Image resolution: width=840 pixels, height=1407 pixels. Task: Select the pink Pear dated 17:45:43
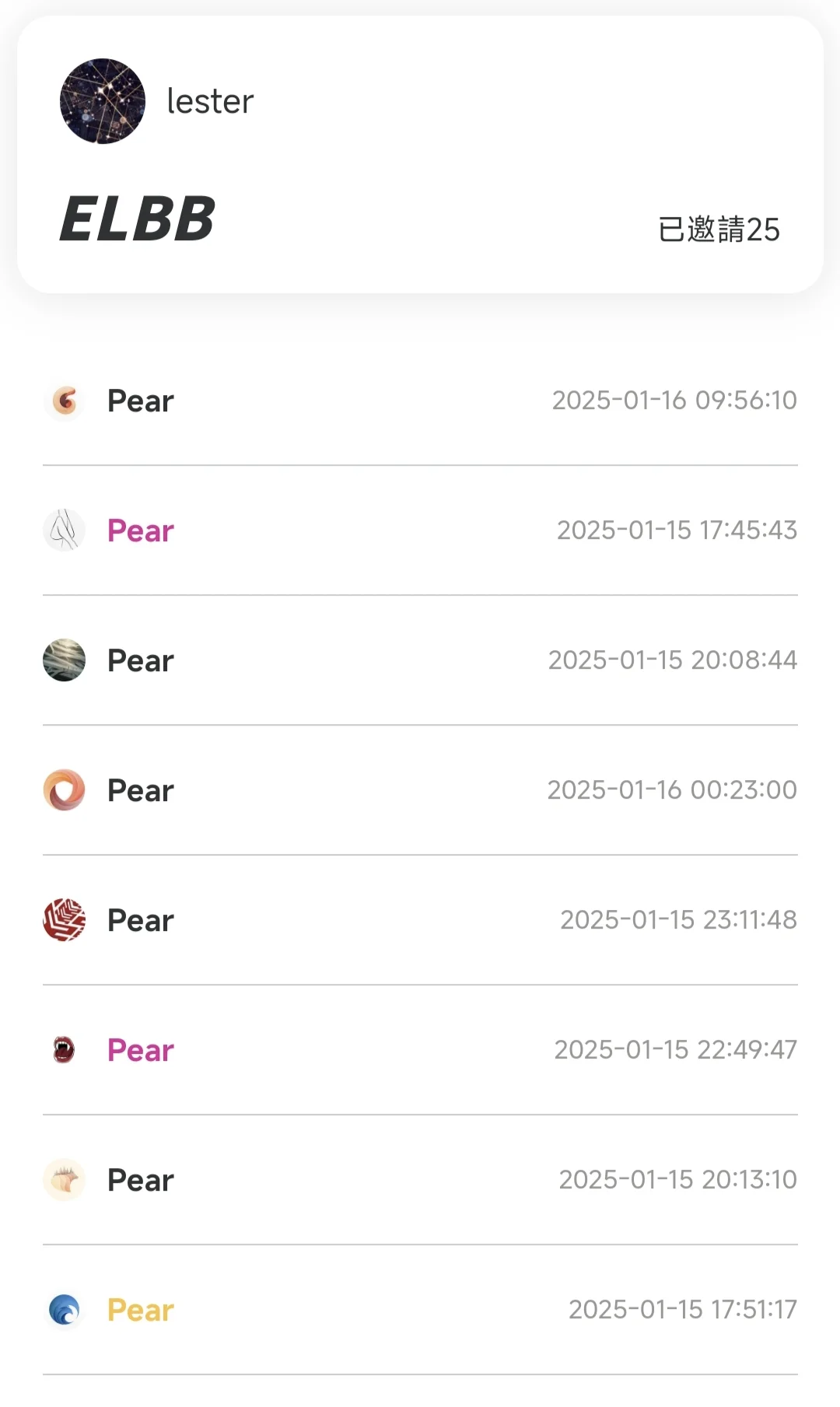click(141, 531)
